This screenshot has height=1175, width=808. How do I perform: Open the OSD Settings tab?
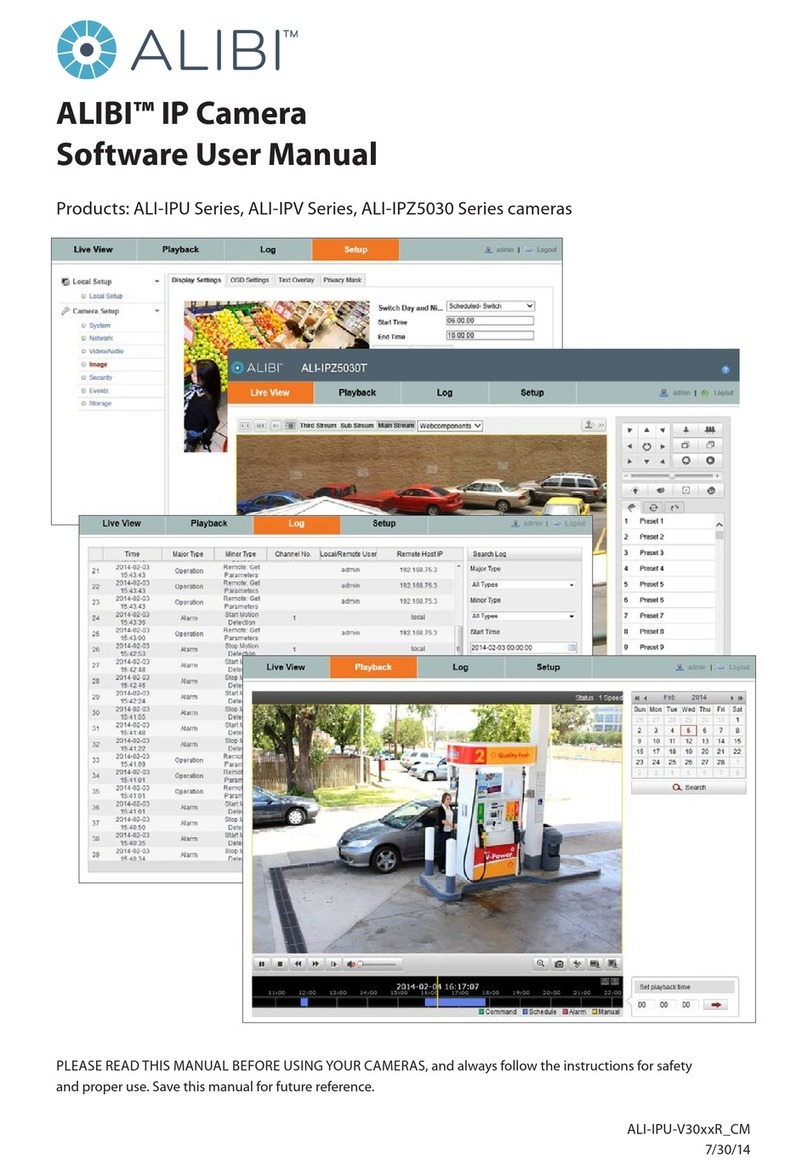point(250,280)
